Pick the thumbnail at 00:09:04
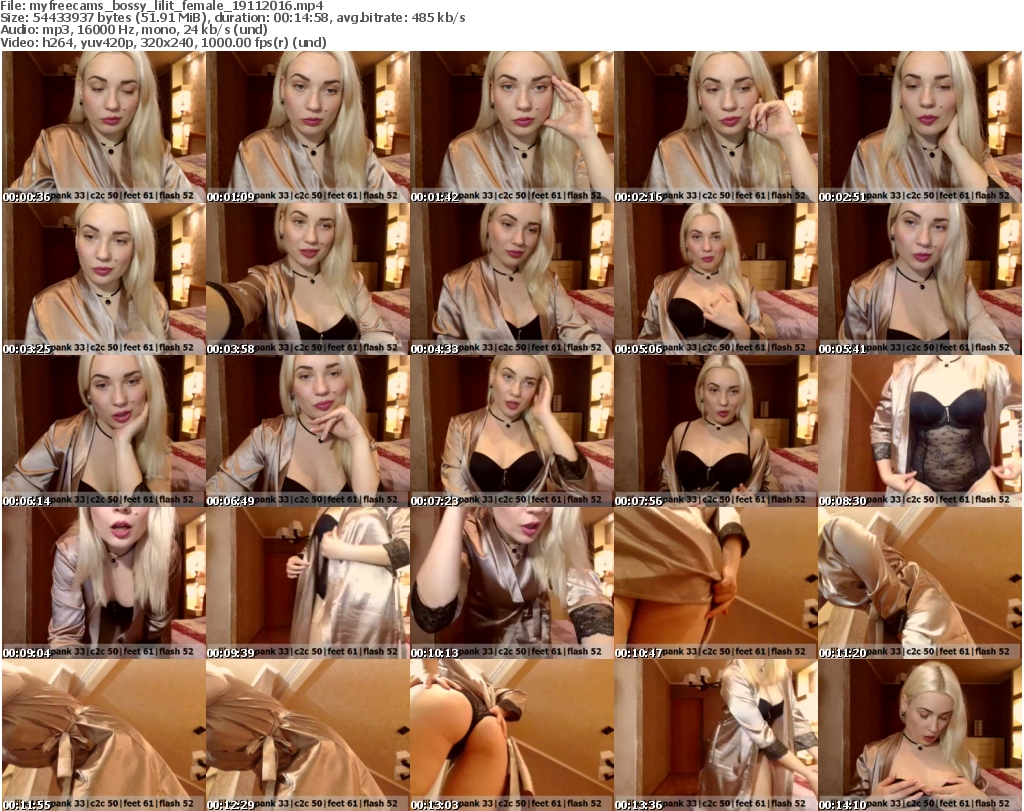 click(x=104, y=584)
